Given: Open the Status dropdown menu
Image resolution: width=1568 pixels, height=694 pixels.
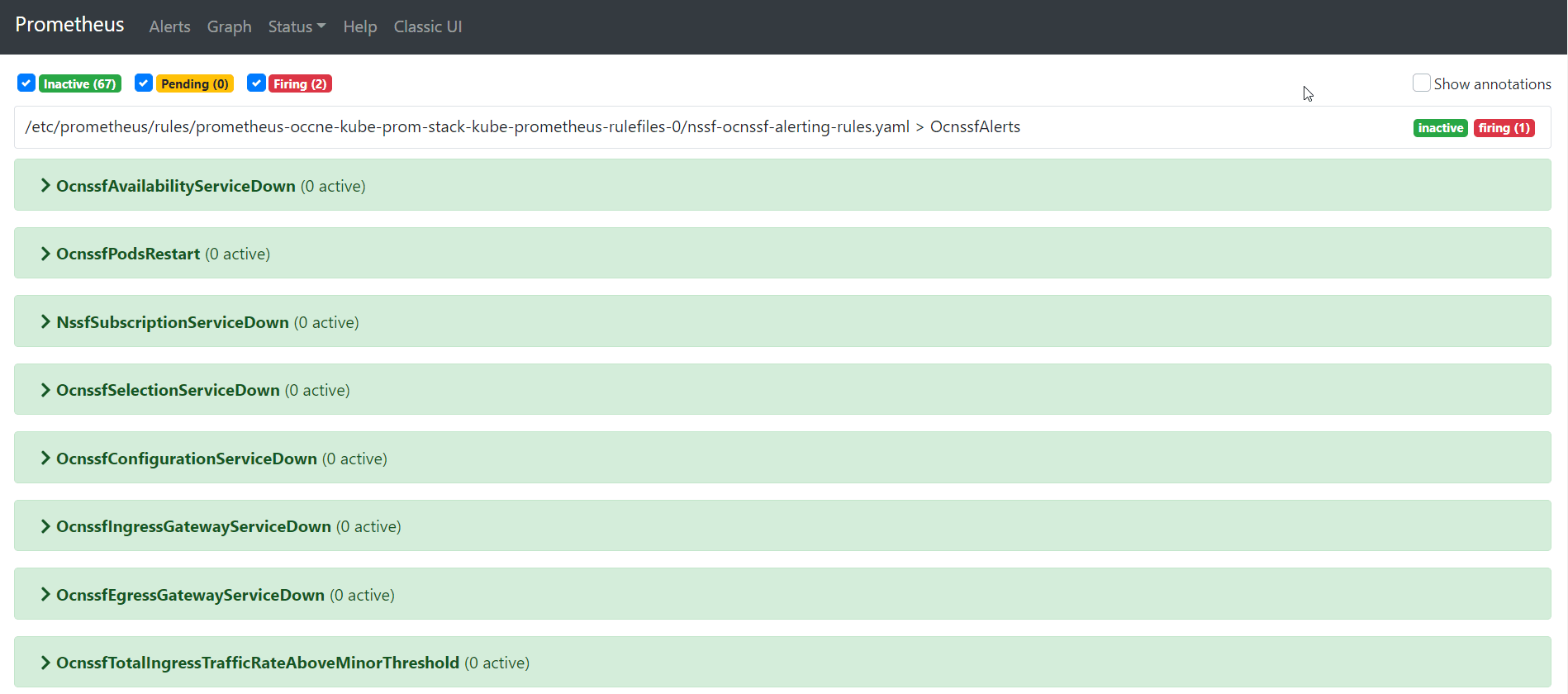Looking at the screenshot, I should (x=296, y=26).
